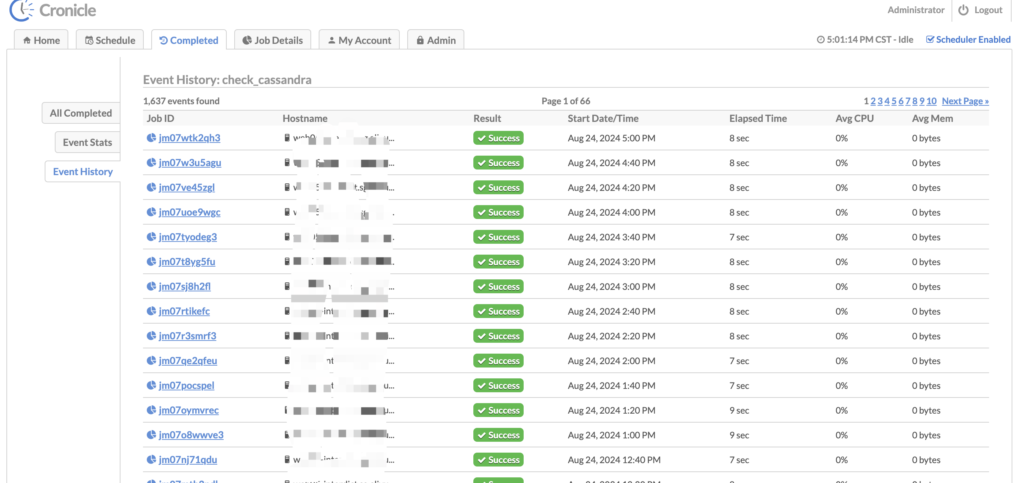Click the pie icon next to jm07uoe9wgc
1024x483 pixels.
click(x=151, y=212)
